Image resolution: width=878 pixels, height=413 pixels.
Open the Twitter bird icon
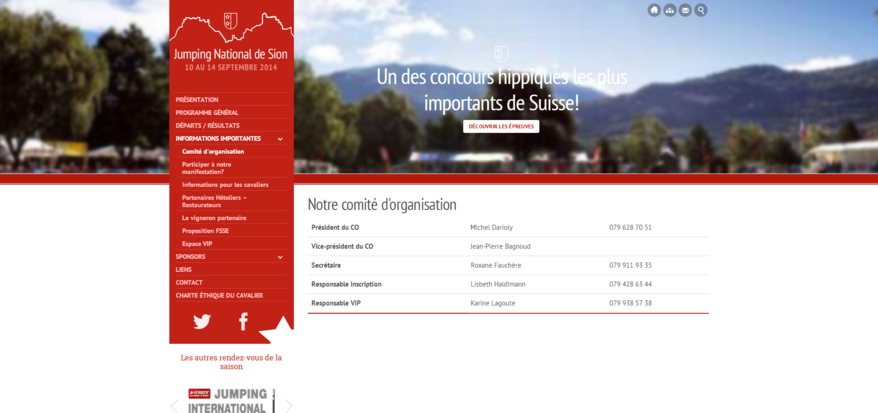[202, 322]
